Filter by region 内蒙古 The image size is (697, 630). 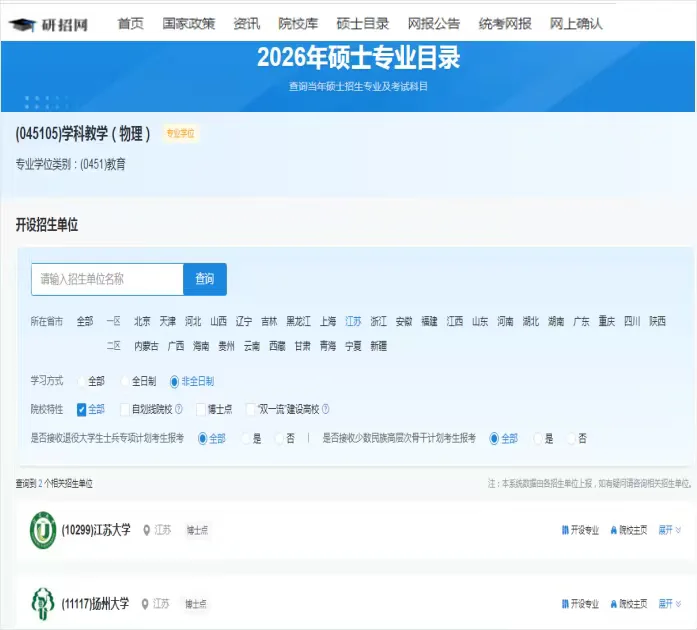[146, 346]
